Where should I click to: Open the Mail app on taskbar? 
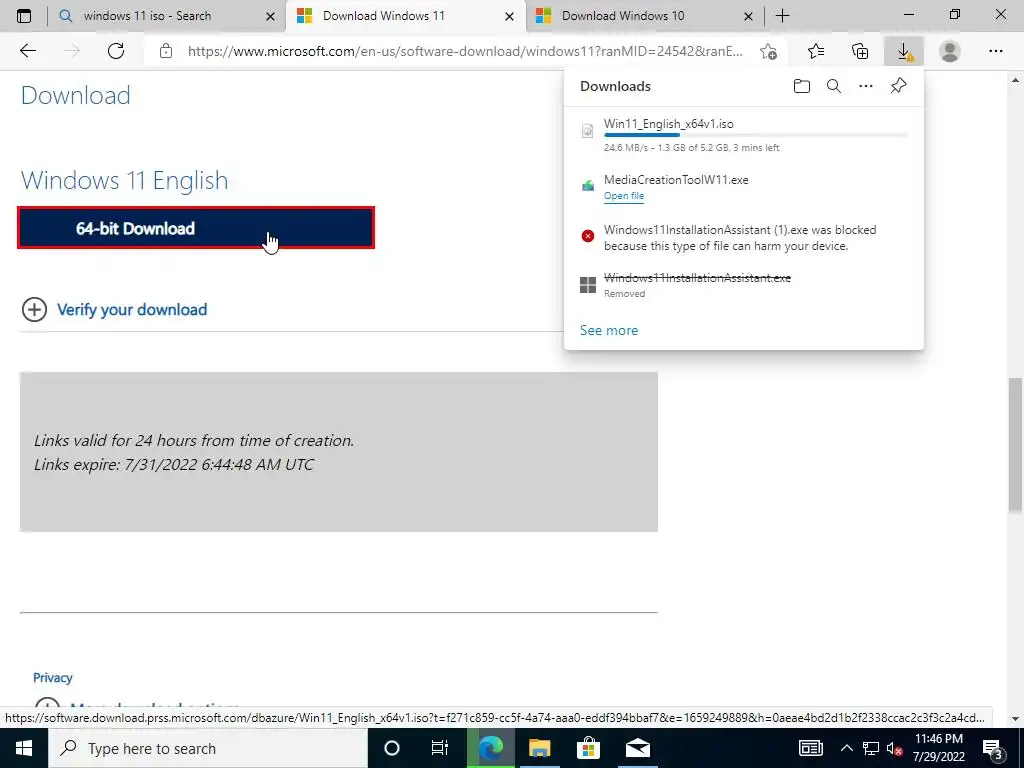[x=637, y=748]
